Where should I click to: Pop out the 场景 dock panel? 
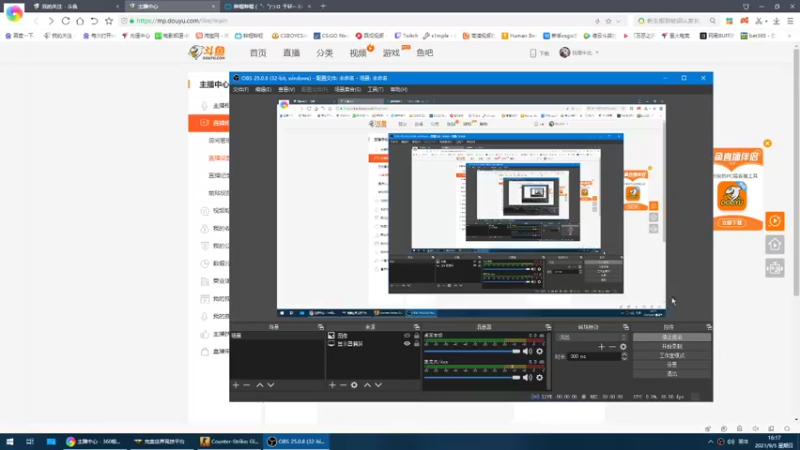pyautogui.click(x=320, y=327)
